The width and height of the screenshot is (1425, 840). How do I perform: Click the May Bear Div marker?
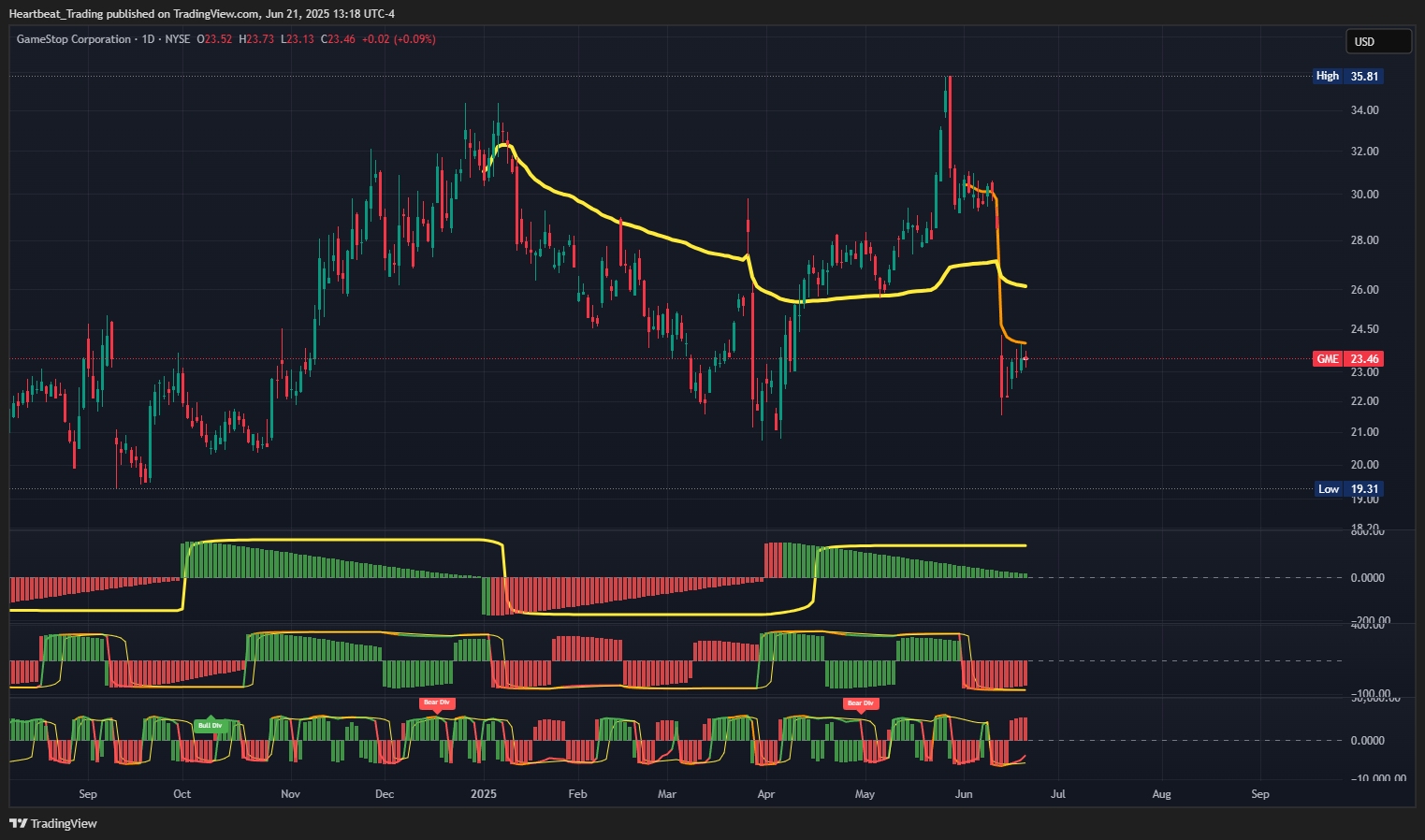click(x=861, y=703)
